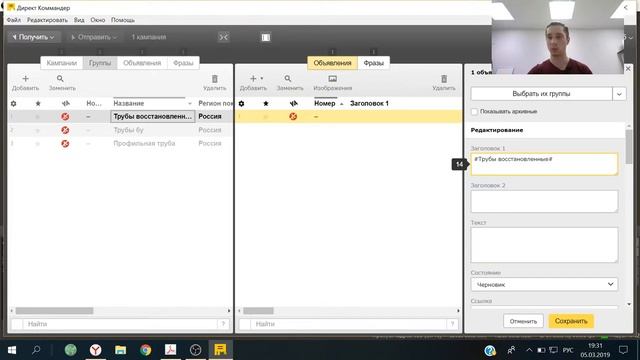
Task: Close the editing side panel
Action: [628, 69]
